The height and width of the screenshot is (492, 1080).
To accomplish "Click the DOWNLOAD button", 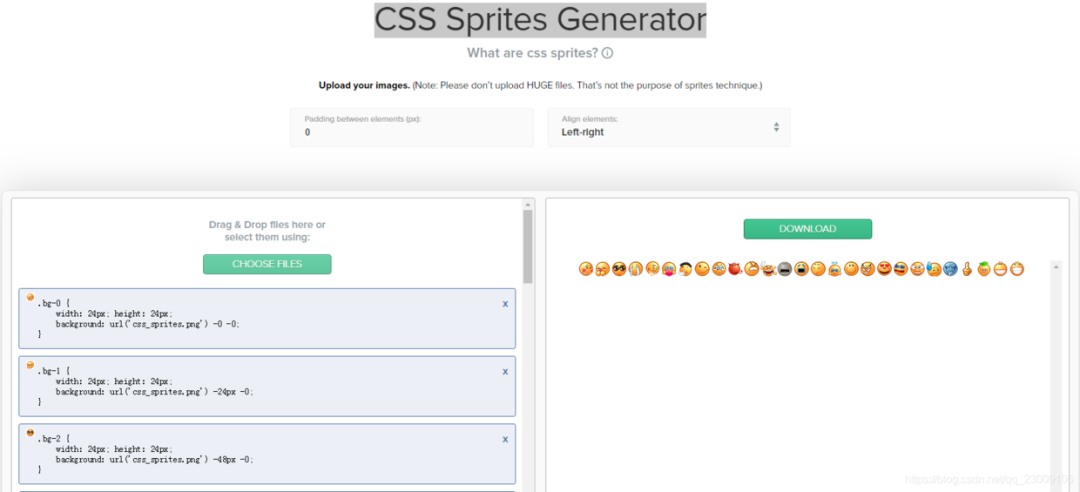I will 808,229.
